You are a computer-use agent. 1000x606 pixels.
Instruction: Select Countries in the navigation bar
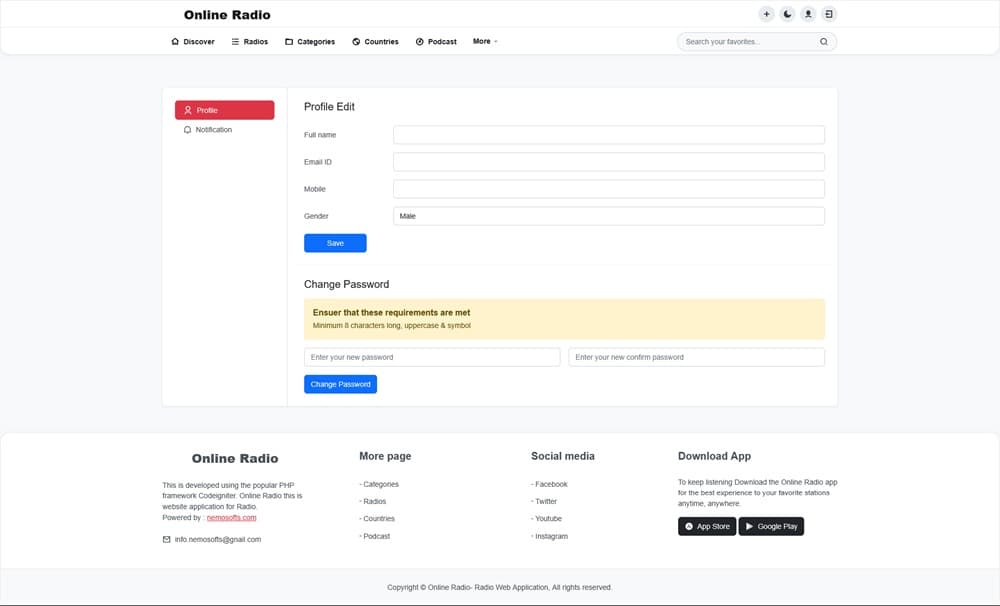pyautogui.click(x=376, y=42)
